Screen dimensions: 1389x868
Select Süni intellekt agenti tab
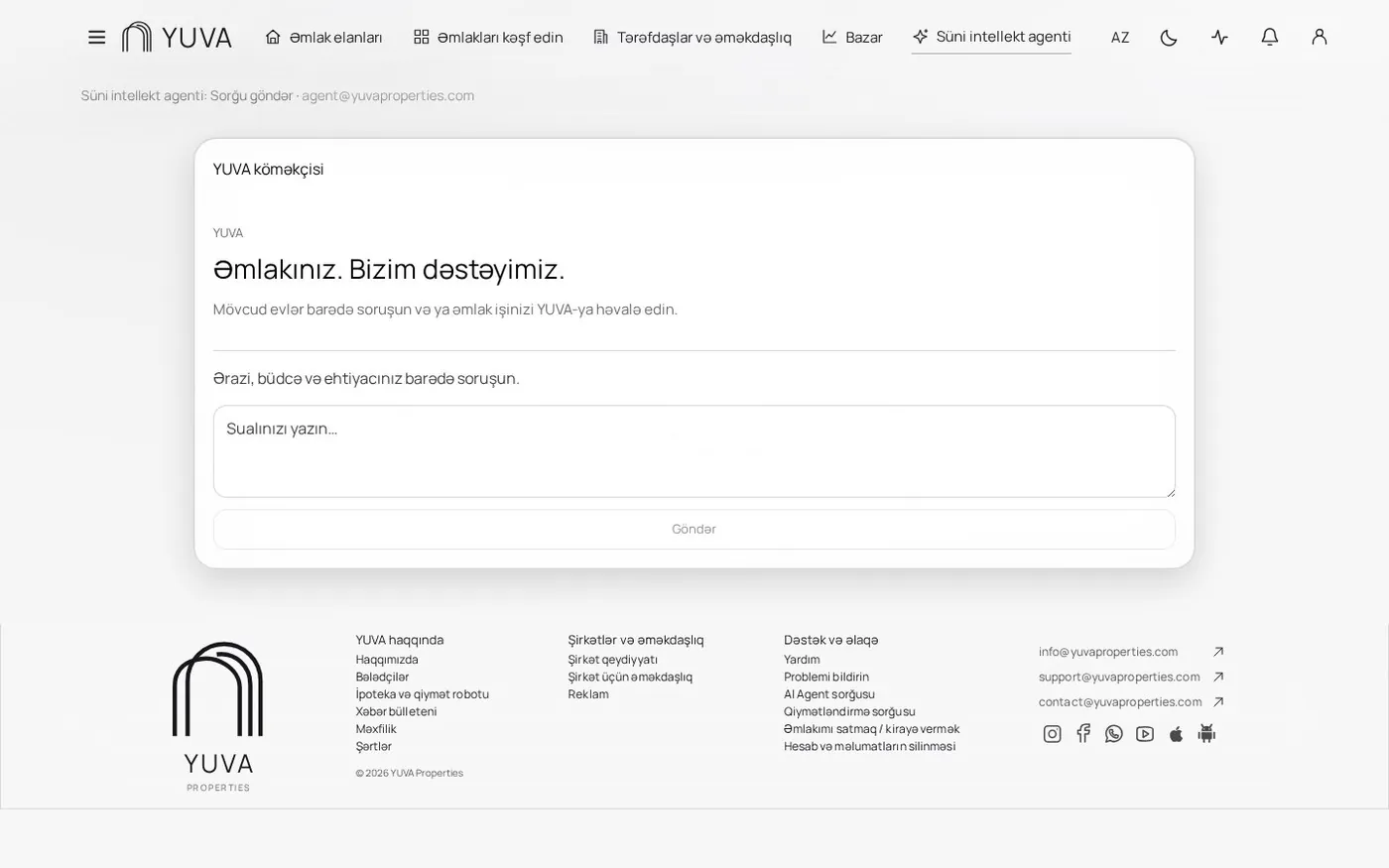pyautogui.click(x=991, y=37)
